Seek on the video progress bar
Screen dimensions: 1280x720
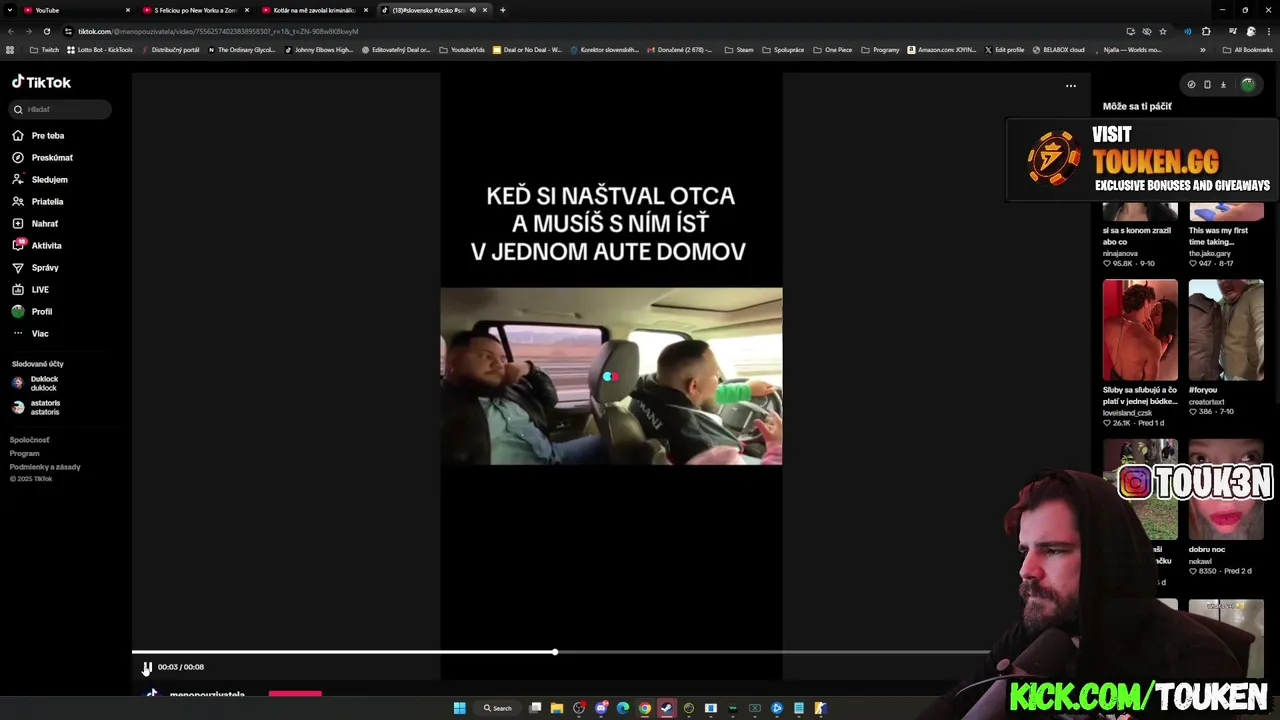[561, 652]
